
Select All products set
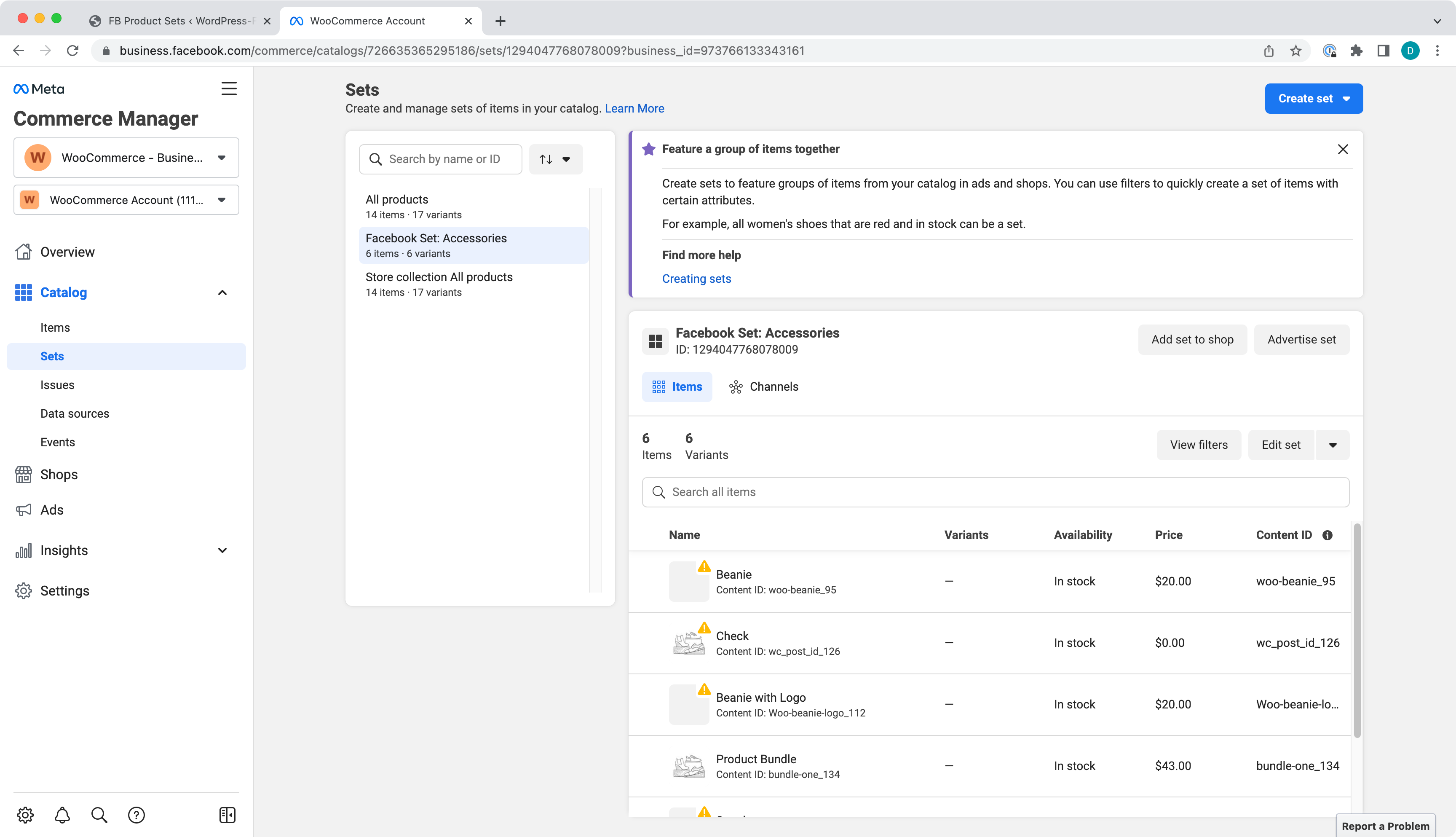pyautogui.click(x=474, y=207)
